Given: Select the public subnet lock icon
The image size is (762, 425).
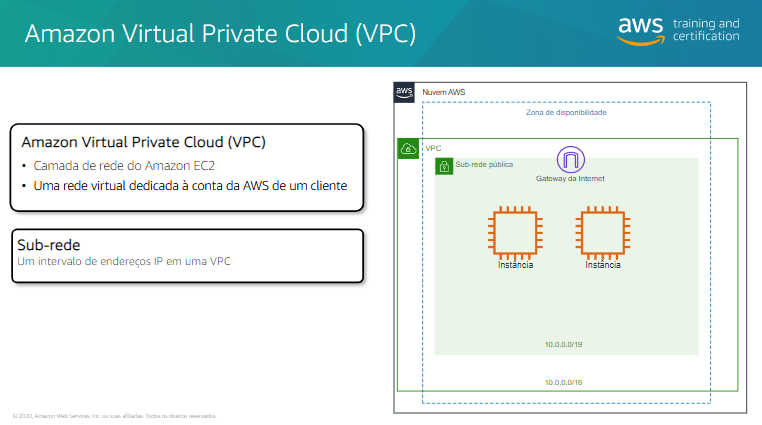Looking at the screenshot, I should coord(444,167).
